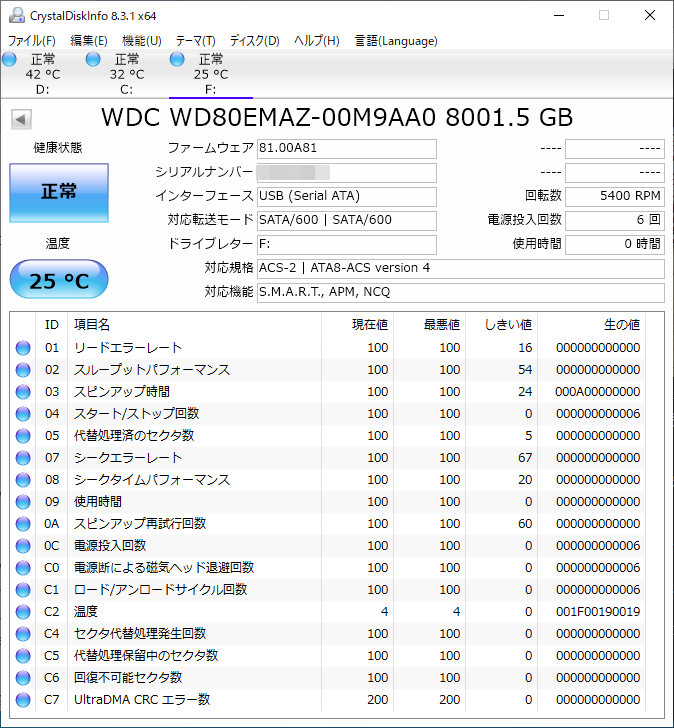Viewport: 674px width, 728px height.
Task: Click status orb of row 02 スループットパフォーマンス
Action: tap(23, 370)
